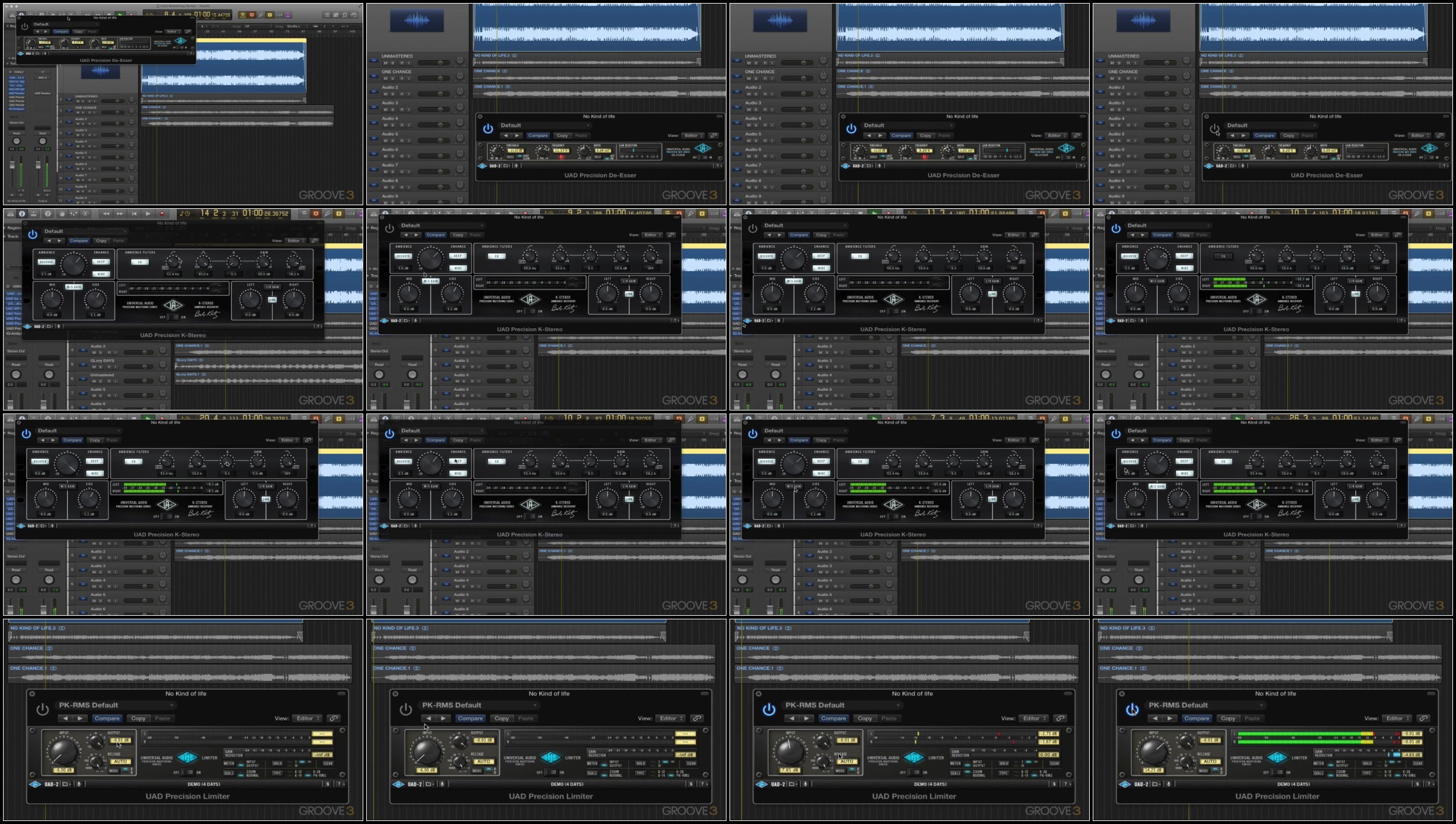Open the Library icon in the GLory DAYS frame
The image size is (1456, 824).
(x=10, y=214)
